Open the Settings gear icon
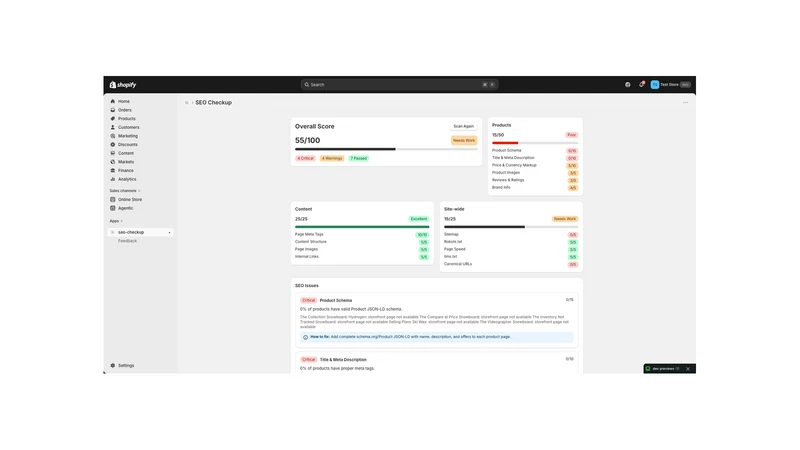The width and height of the screenshot is (800, 450). [x=113, y=366]
